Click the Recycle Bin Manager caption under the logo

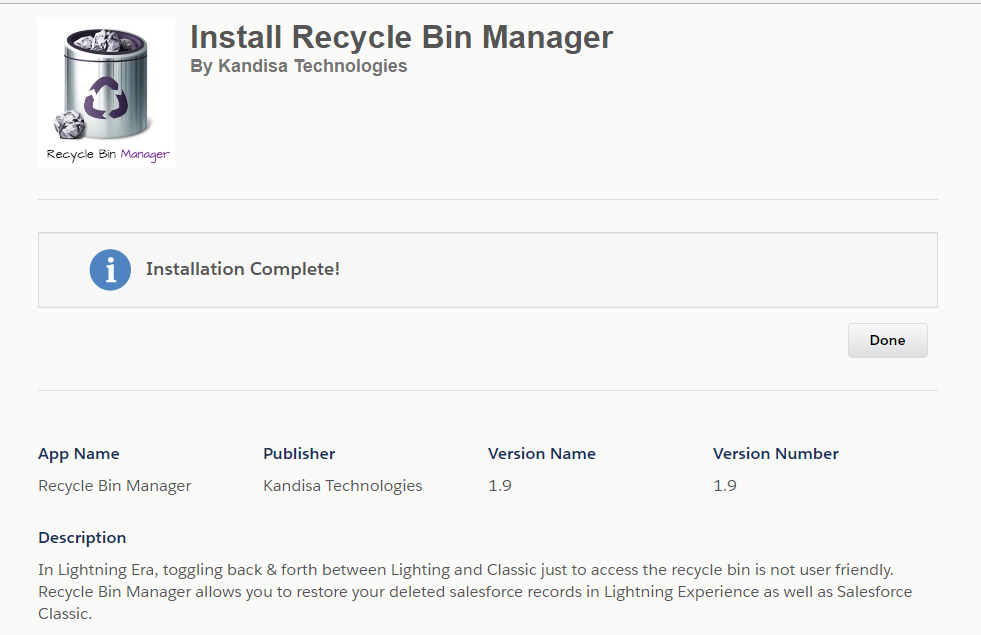(x=108, y=154)
